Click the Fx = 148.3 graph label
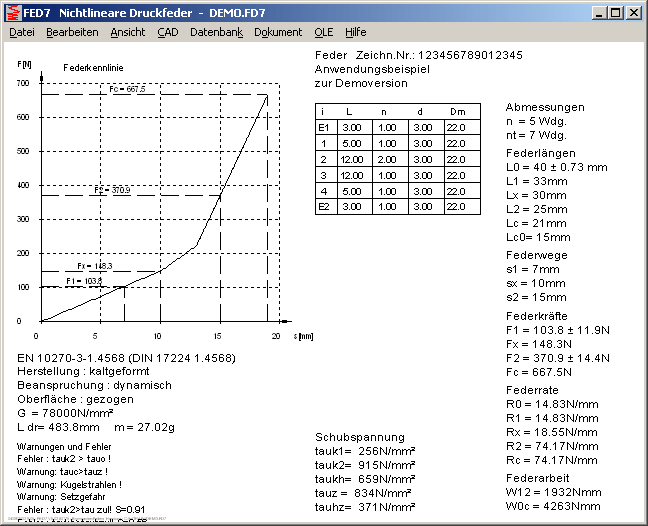Viewport: 648px width, 526px height. (x=96, y=267)
